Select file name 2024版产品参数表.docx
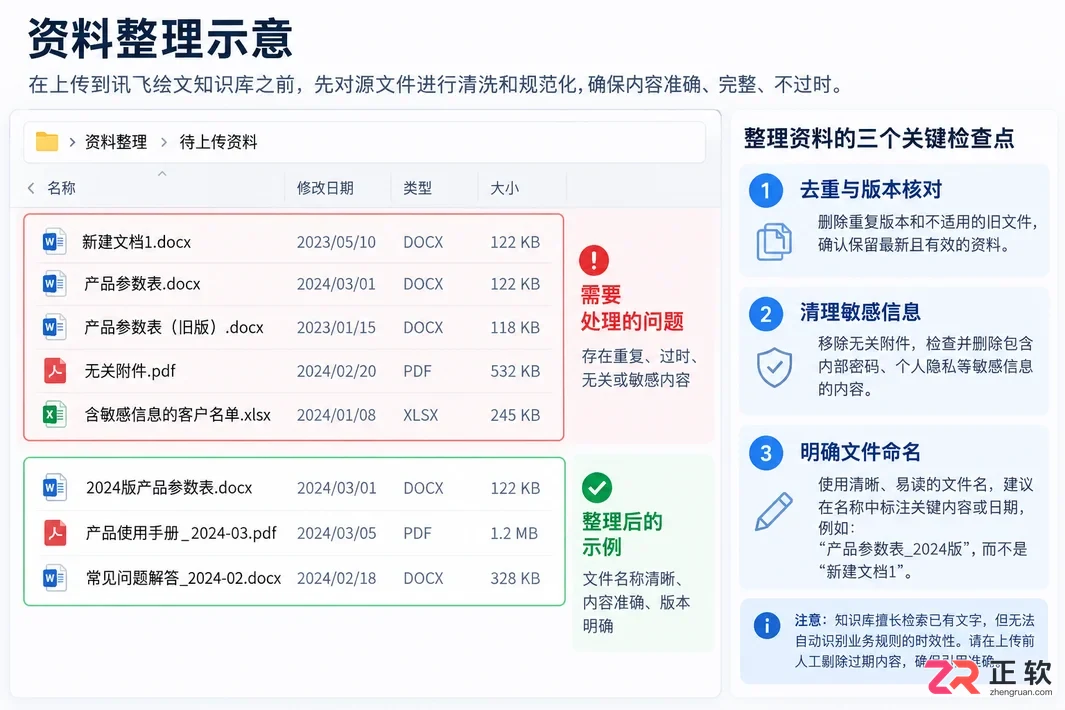The width and height of the screenshot is (1065, 710). click(x=169, y=488)
